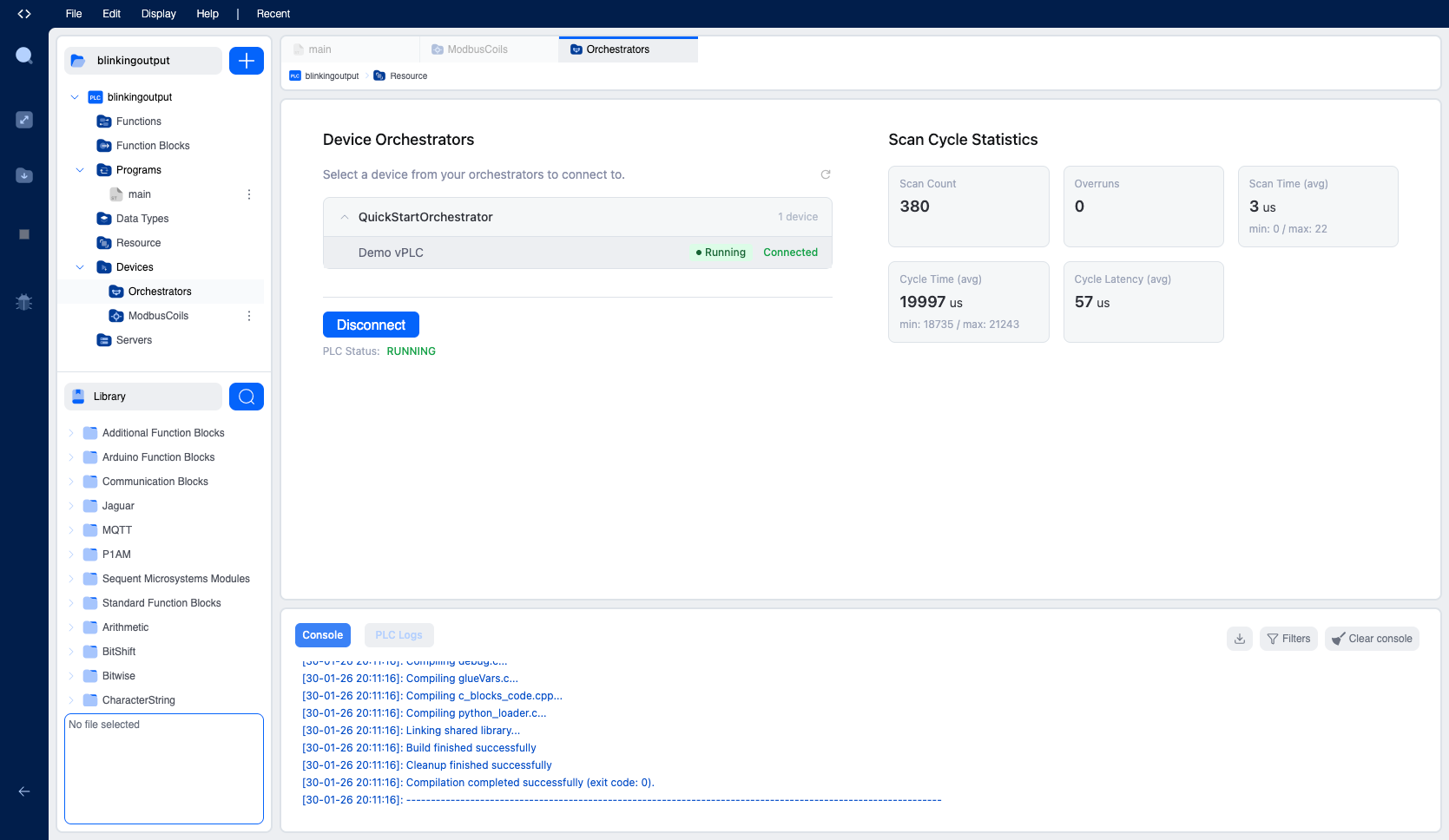This screenshot has width=1449, height=840.
Task: Click the console download log icon
Action: coord(1240,639)
